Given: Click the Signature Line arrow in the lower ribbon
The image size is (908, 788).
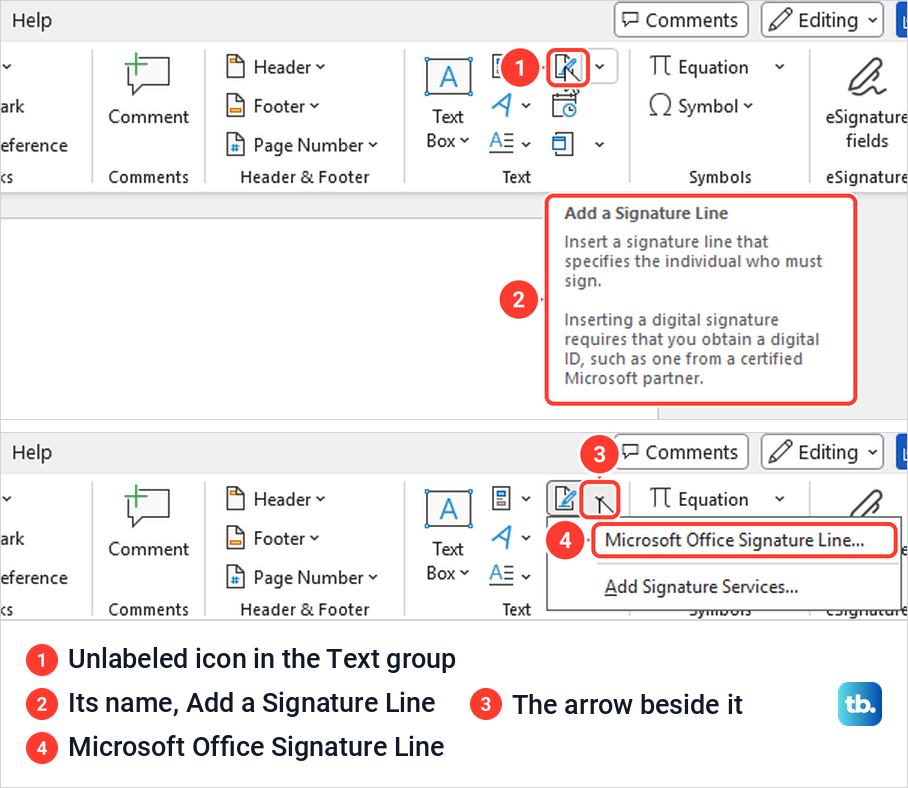Looking at the screenshot, I should (x=600, y=499).
